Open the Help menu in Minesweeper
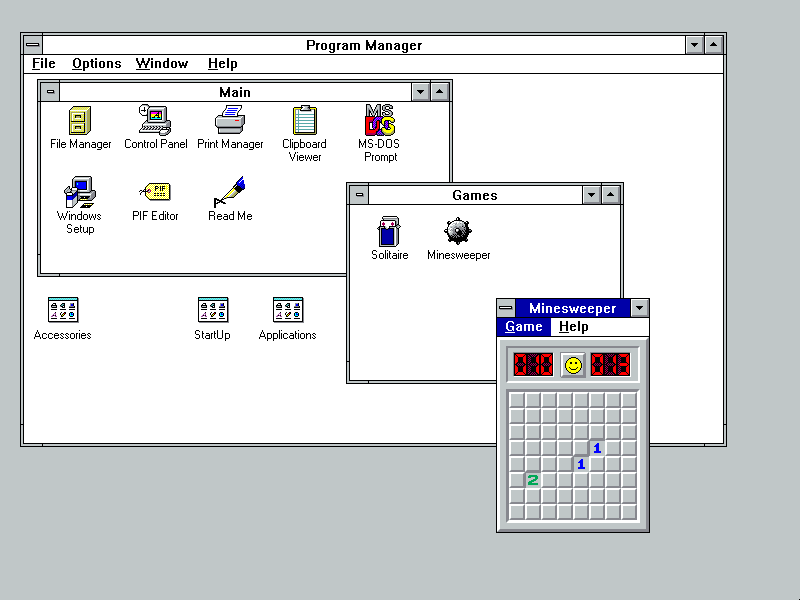 coord(573,327)
